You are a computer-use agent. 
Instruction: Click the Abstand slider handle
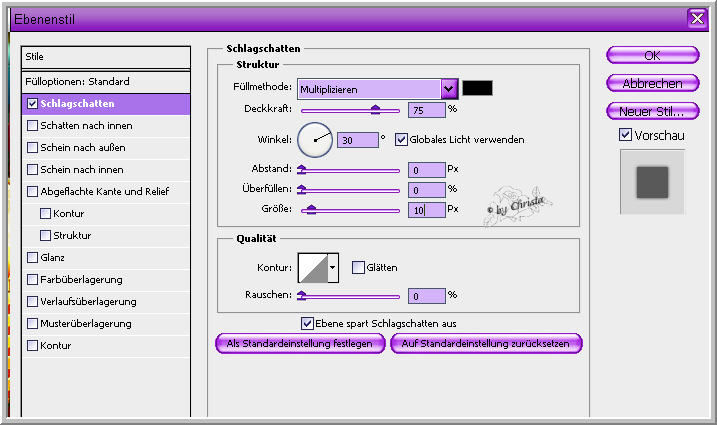[x=302, y=170]
